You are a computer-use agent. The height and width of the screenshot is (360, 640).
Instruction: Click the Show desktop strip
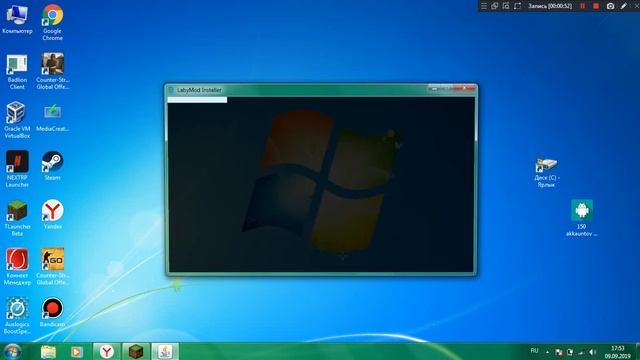pyautogui.click(x=637, y=351)
